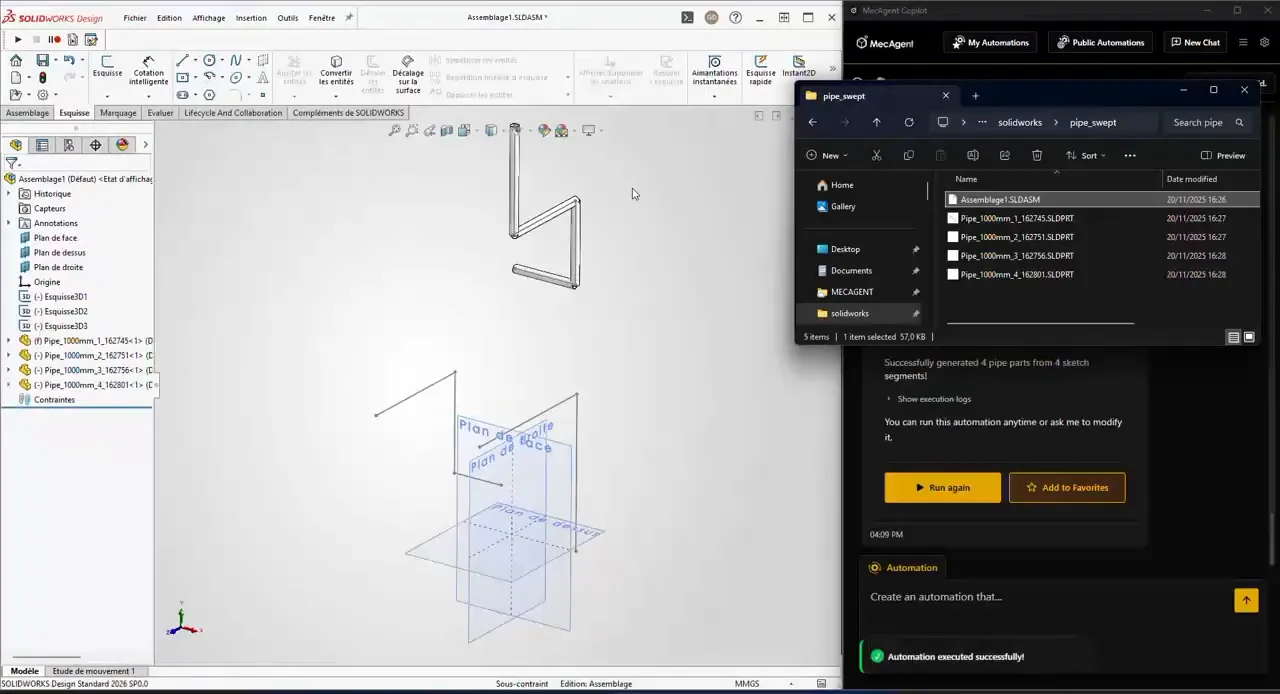Select the Ellipse sketch tool
1280x694 pixels.
click(236, 78)
